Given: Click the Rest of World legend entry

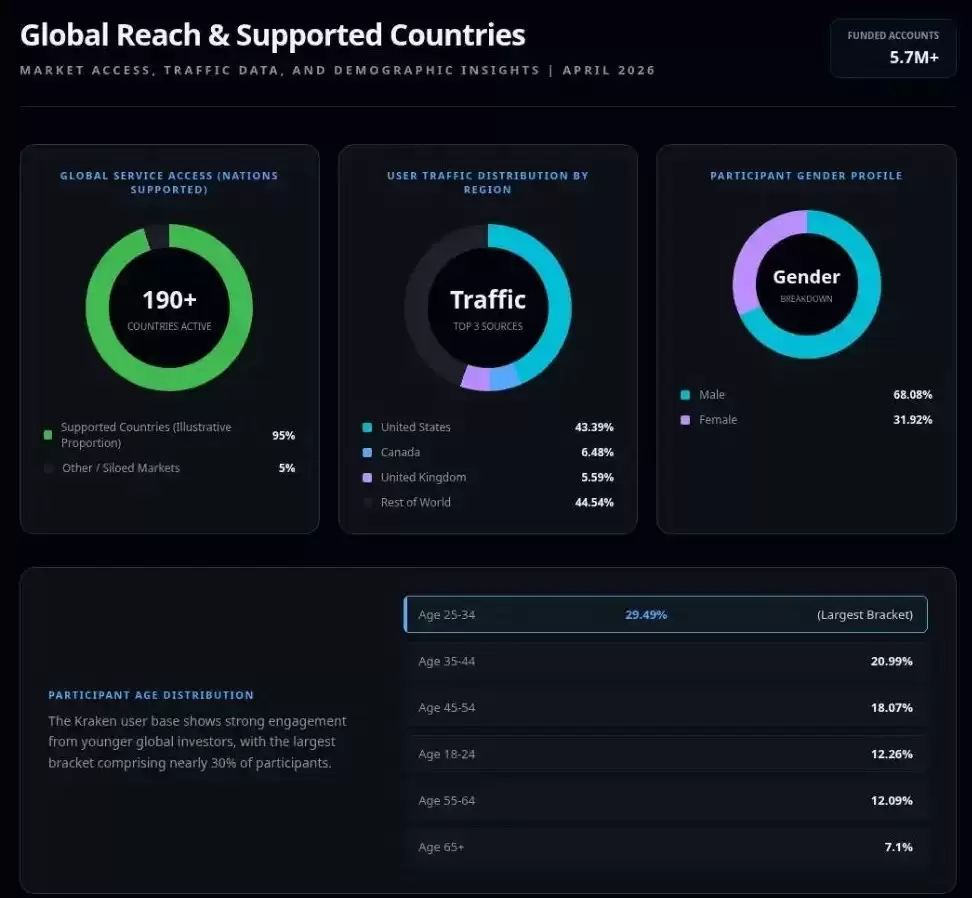Looking at the screenshot, I should 488,503.
